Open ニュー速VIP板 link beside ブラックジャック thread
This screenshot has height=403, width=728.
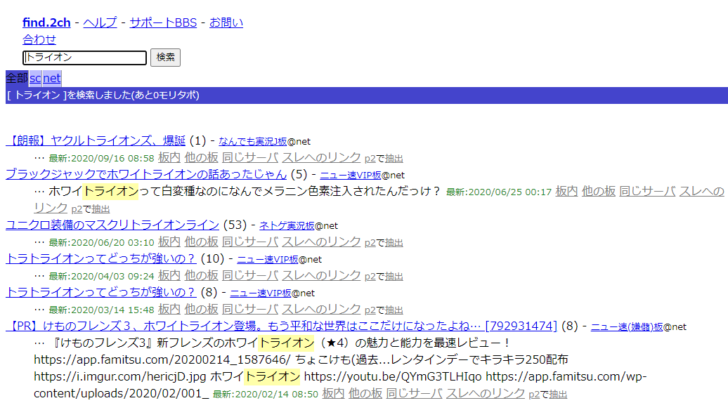(x=351, y=175)
